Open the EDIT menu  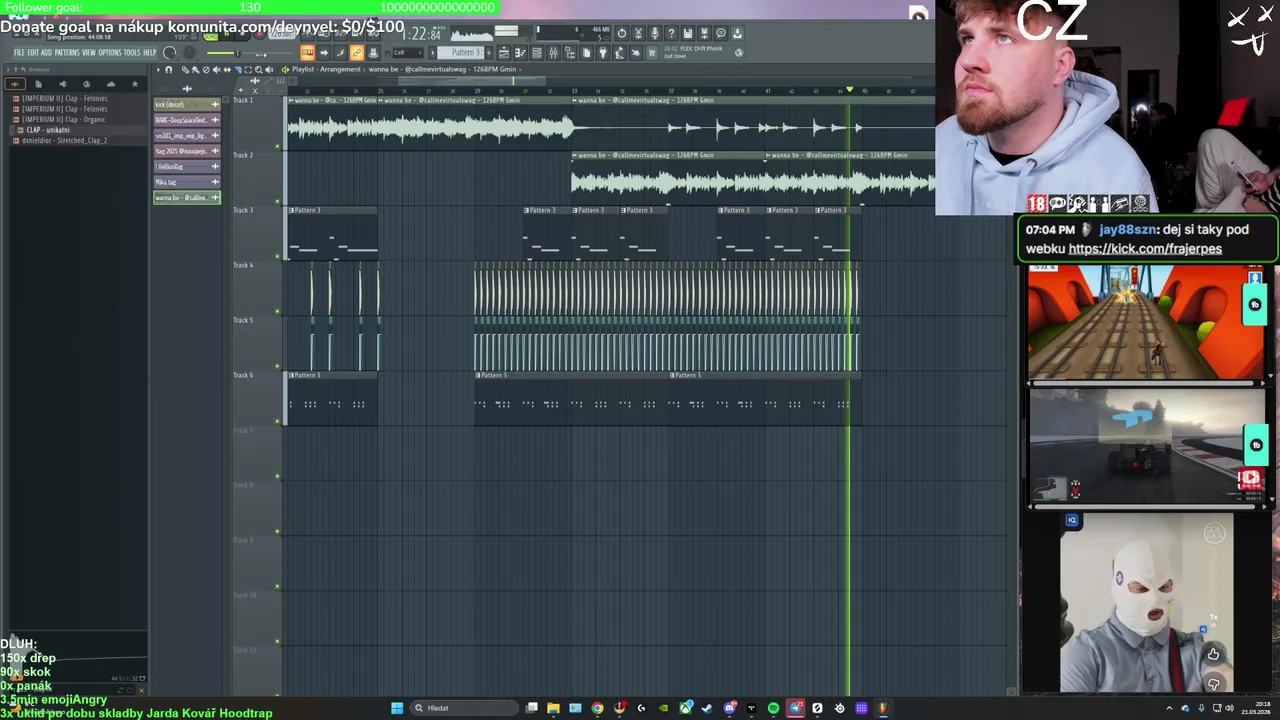(x=33, y=53)
